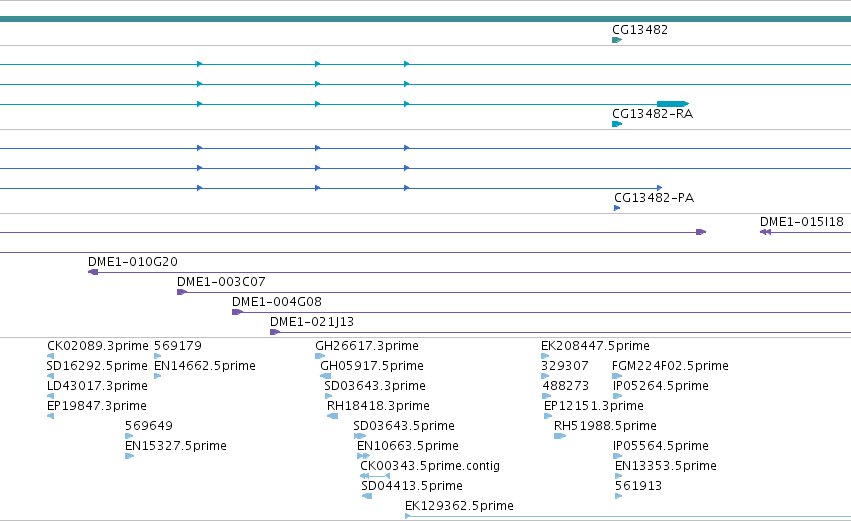
Task: Select the FGM224F02.5prime arrow glyph
Action: click(617, 376)
